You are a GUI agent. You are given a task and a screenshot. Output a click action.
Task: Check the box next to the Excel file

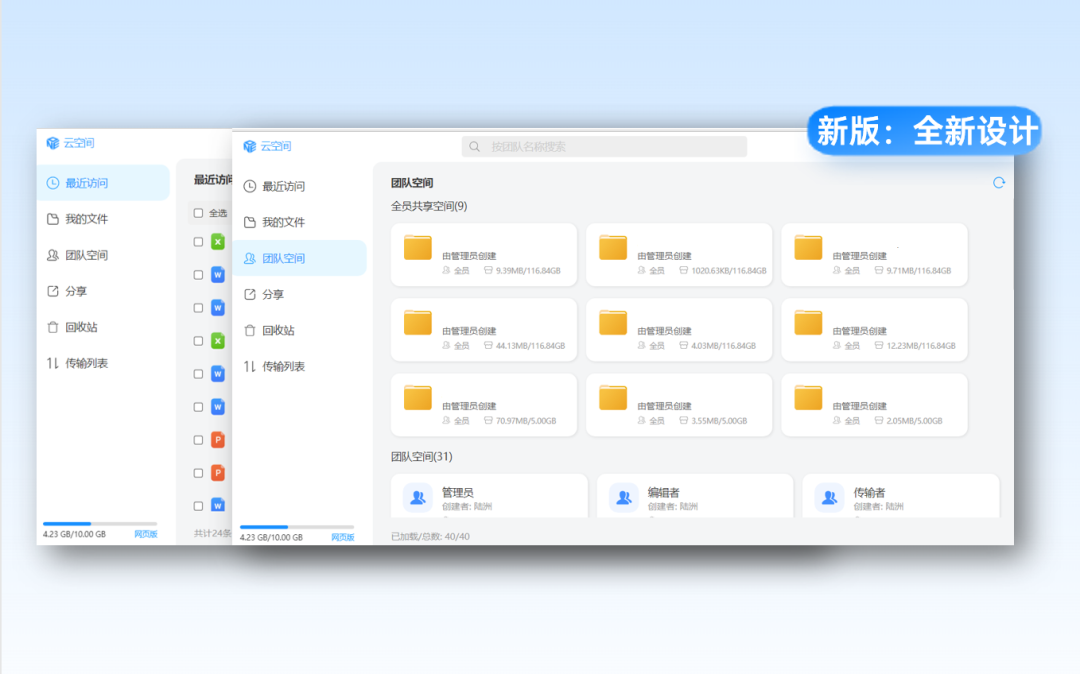click(x=196, y=241)
